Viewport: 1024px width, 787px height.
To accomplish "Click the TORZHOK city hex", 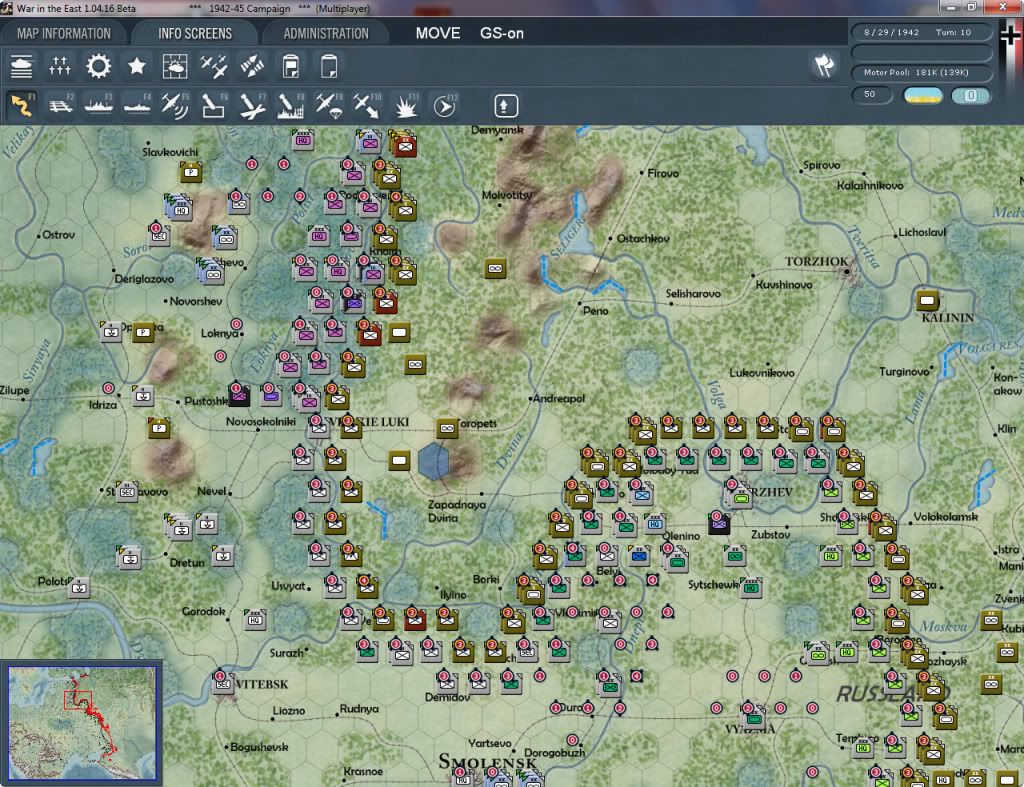I will 847,271.
